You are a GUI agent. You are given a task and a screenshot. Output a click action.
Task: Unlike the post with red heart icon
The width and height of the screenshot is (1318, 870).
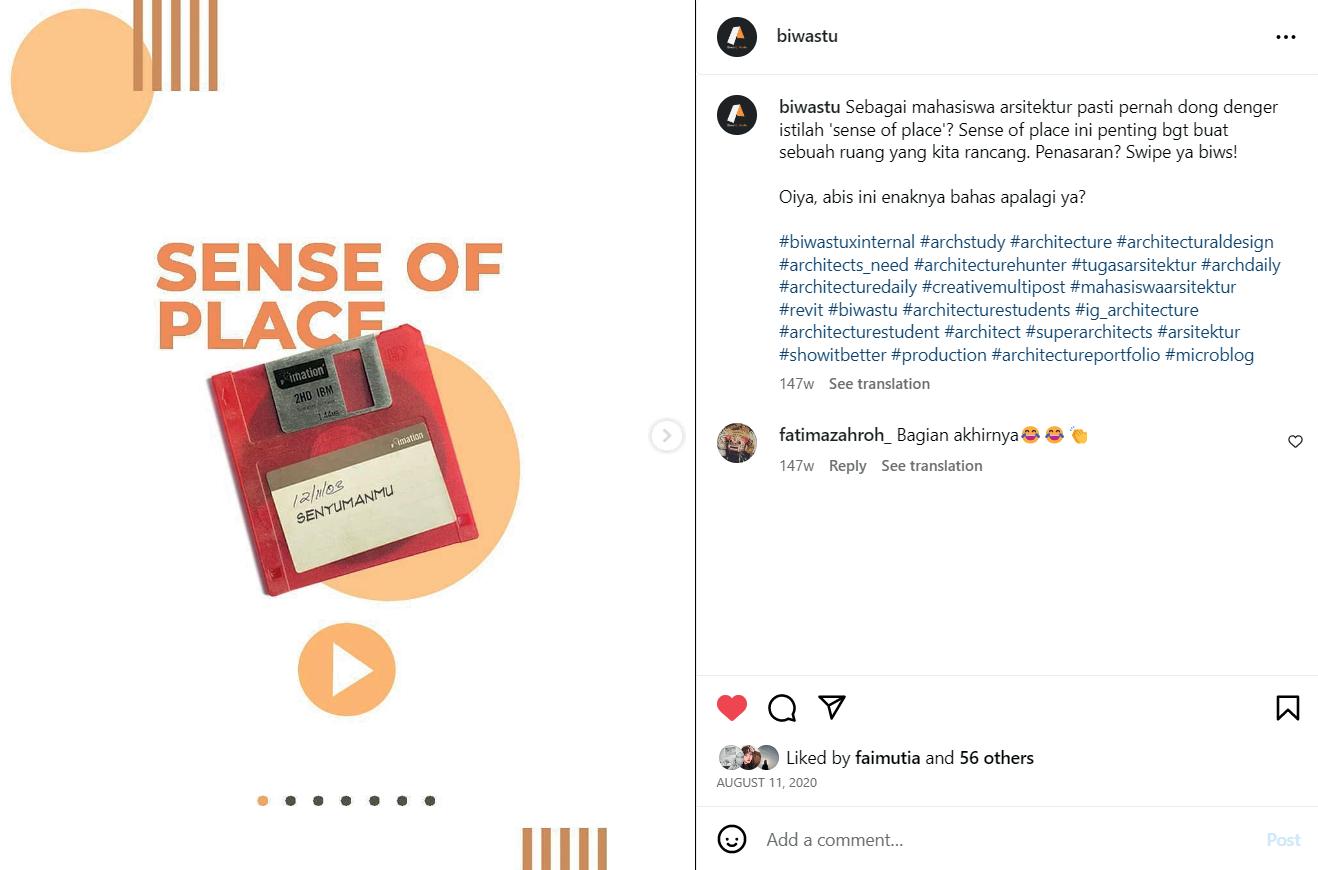click(732, 708)
